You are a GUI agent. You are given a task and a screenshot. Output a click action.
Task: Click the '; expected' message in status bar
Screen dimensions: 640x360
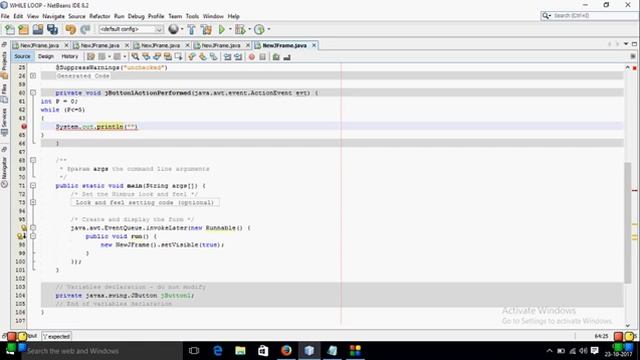(57, 336)
